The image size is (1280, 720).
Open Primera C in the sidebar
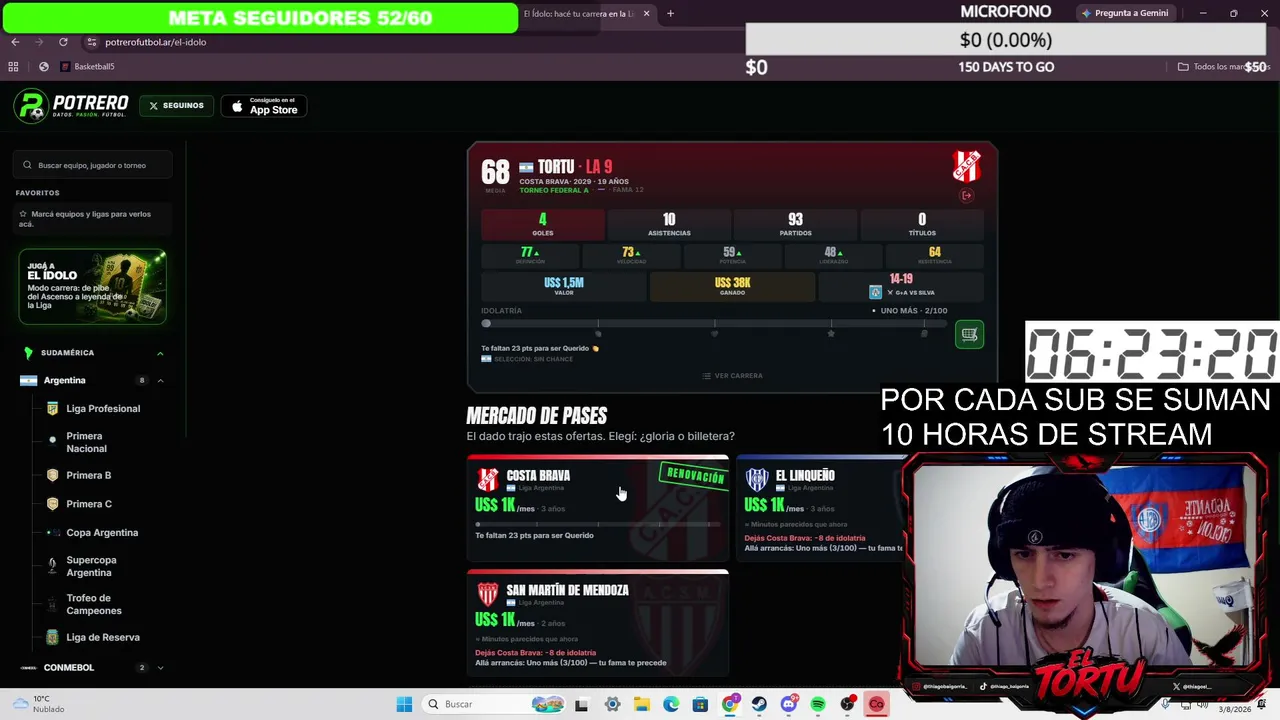pyautogui.click(x=89, y=504)
